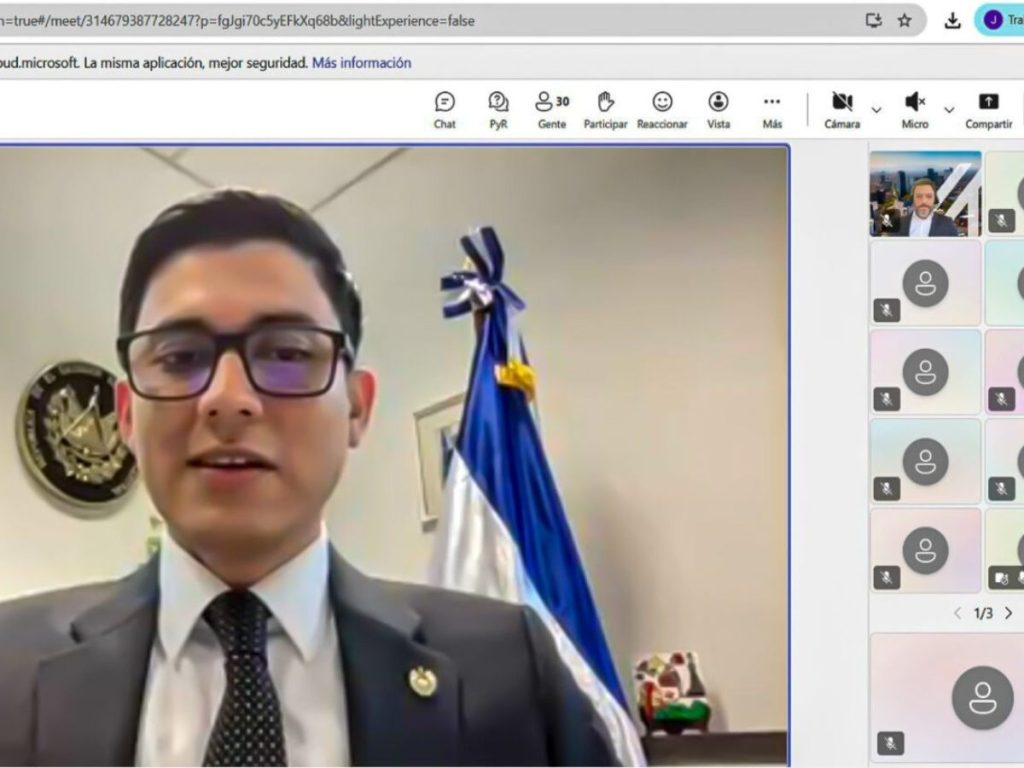
Task: Click the install app icon in address bar
Action: click(x=874, y=21)
